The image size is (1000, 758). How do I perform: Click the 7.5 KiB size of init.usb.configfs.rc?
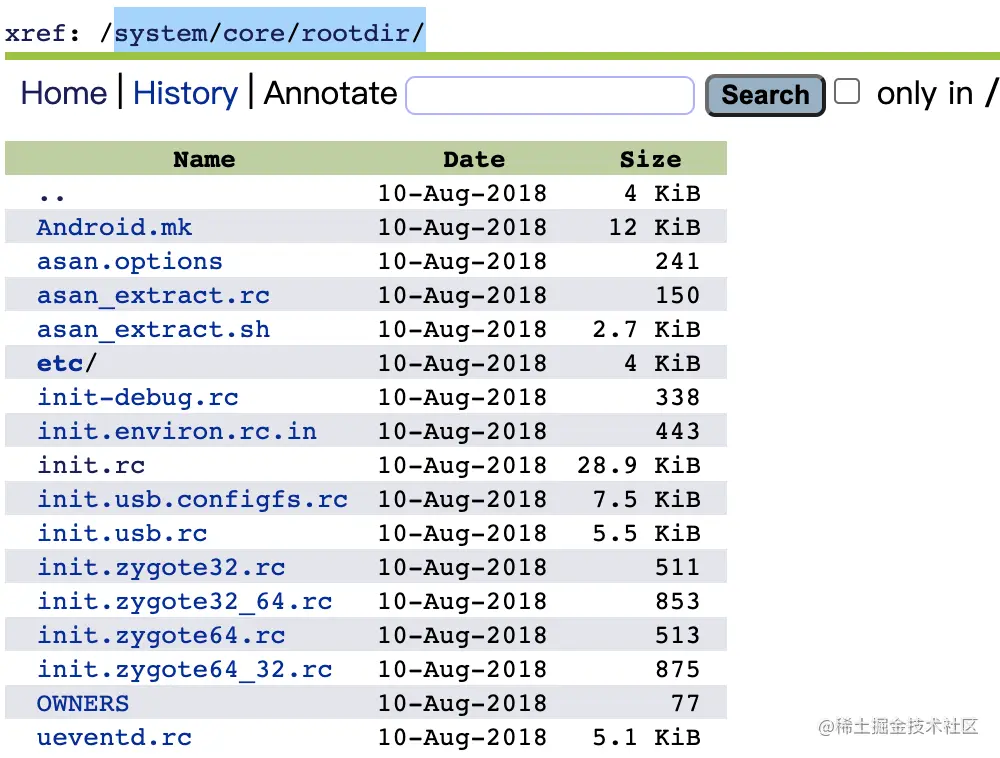(647, 500)
